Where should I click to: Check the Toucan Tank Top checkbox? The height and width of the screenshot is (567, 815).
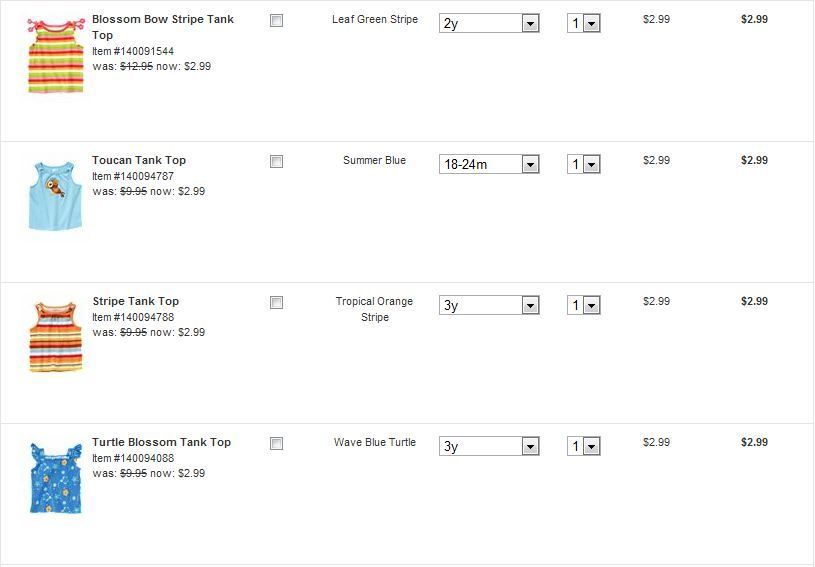point(277,162)
